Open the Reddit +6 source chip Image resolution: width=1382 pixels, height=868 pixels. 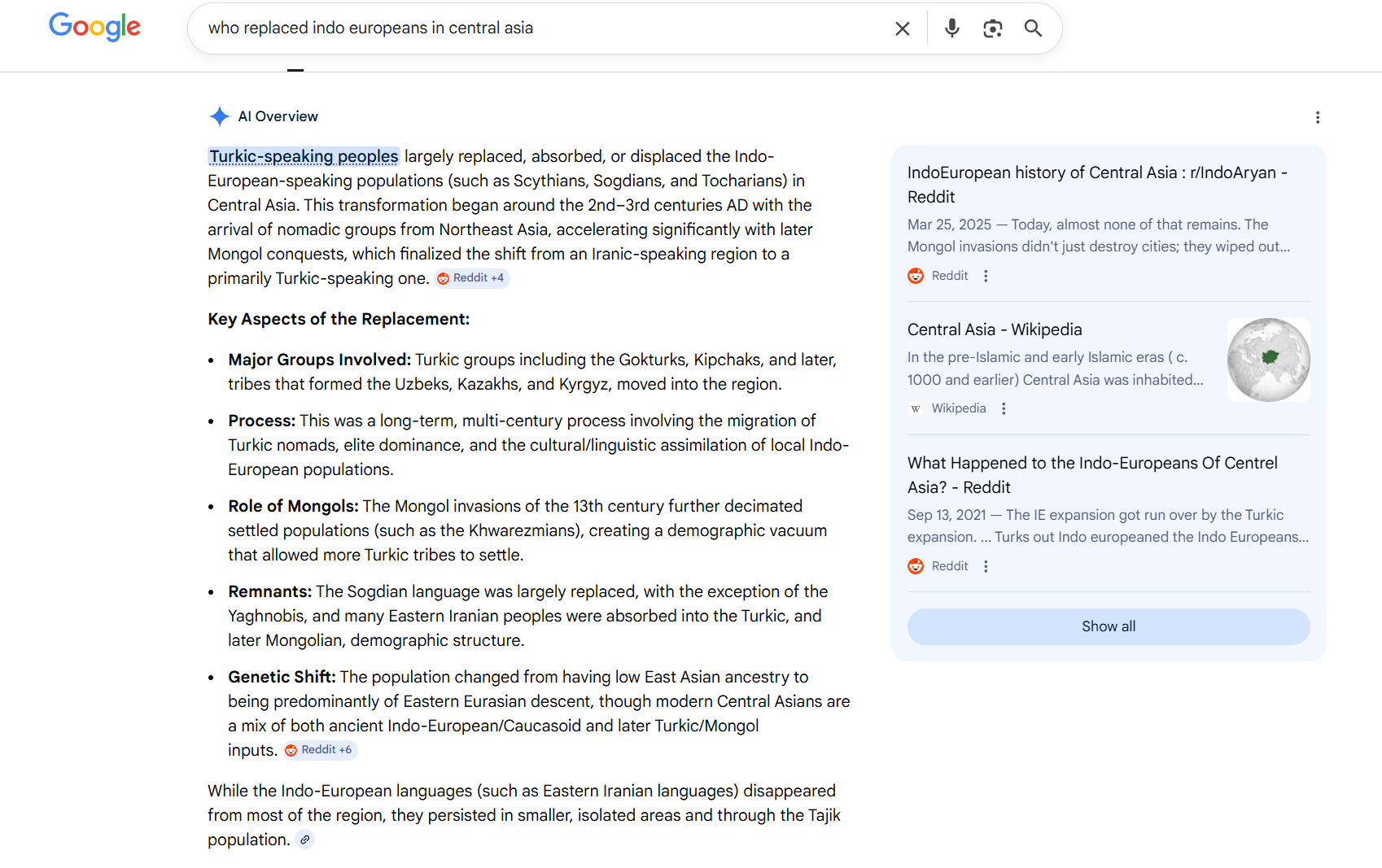(x=320, y=750)
